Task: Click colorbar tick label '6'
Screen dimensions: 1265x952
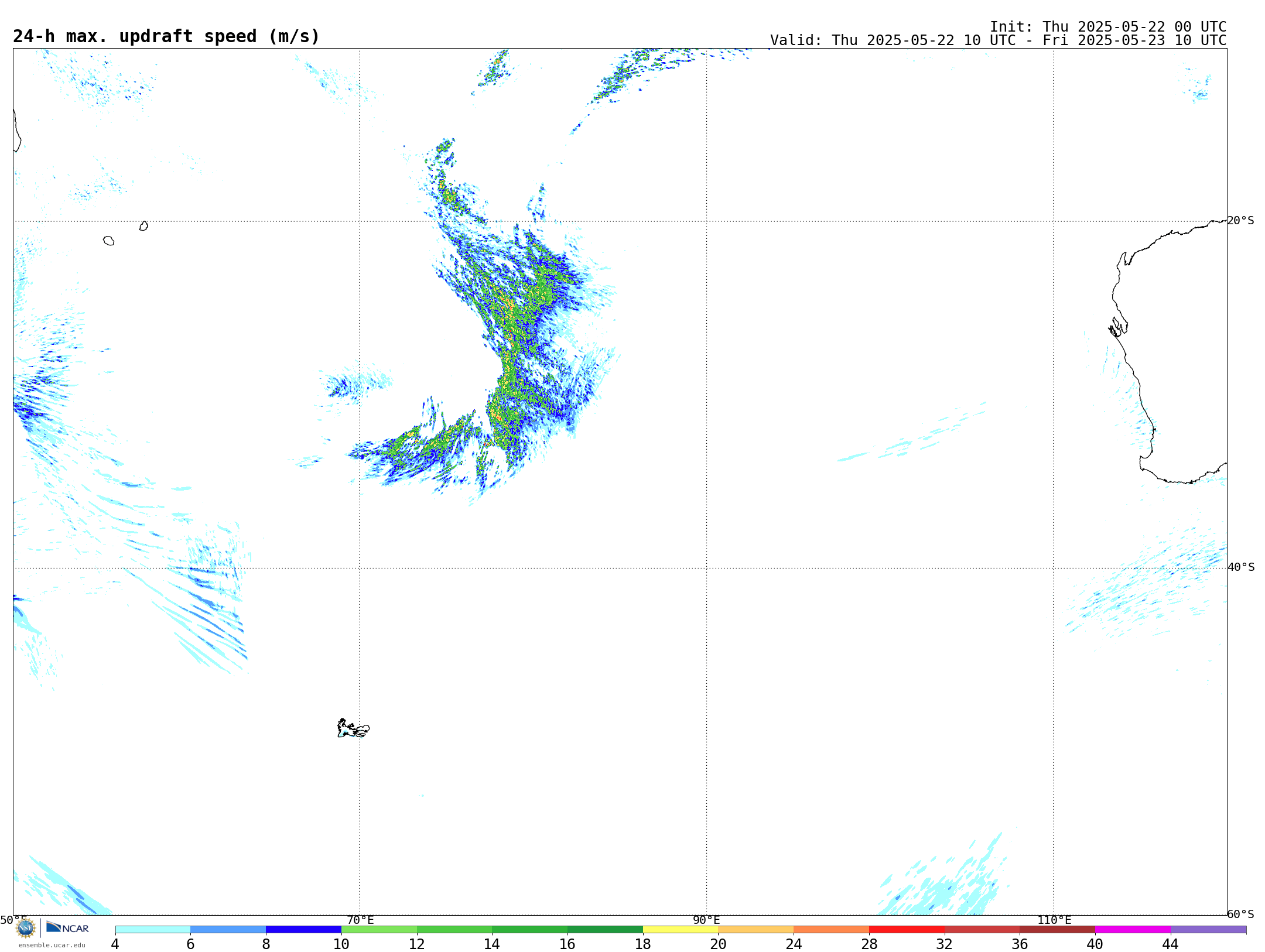Action: coord(190,944)
